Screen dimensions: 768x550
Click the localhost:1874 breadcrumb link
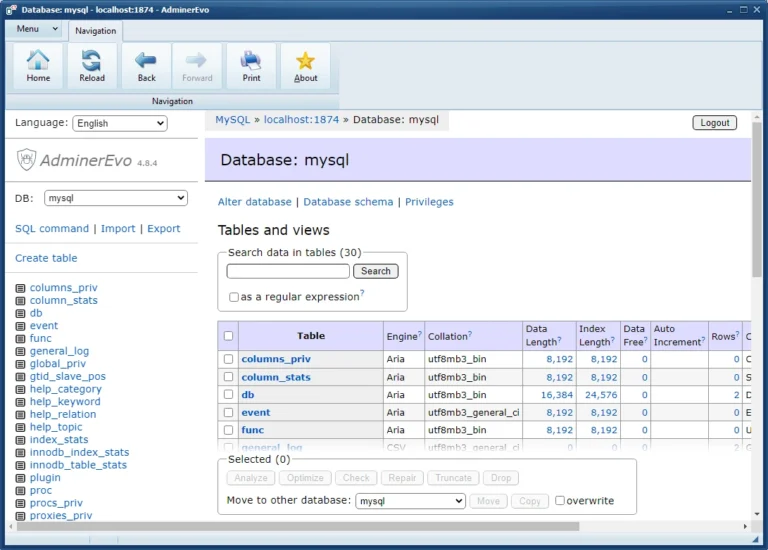[x=301, y=120]
